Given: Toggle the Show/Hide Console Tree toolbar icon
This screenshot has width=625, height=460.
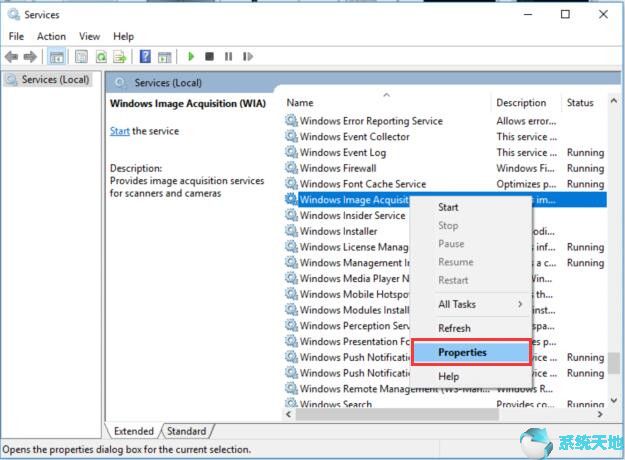Looking at the screenshot, I should [57, 57].
